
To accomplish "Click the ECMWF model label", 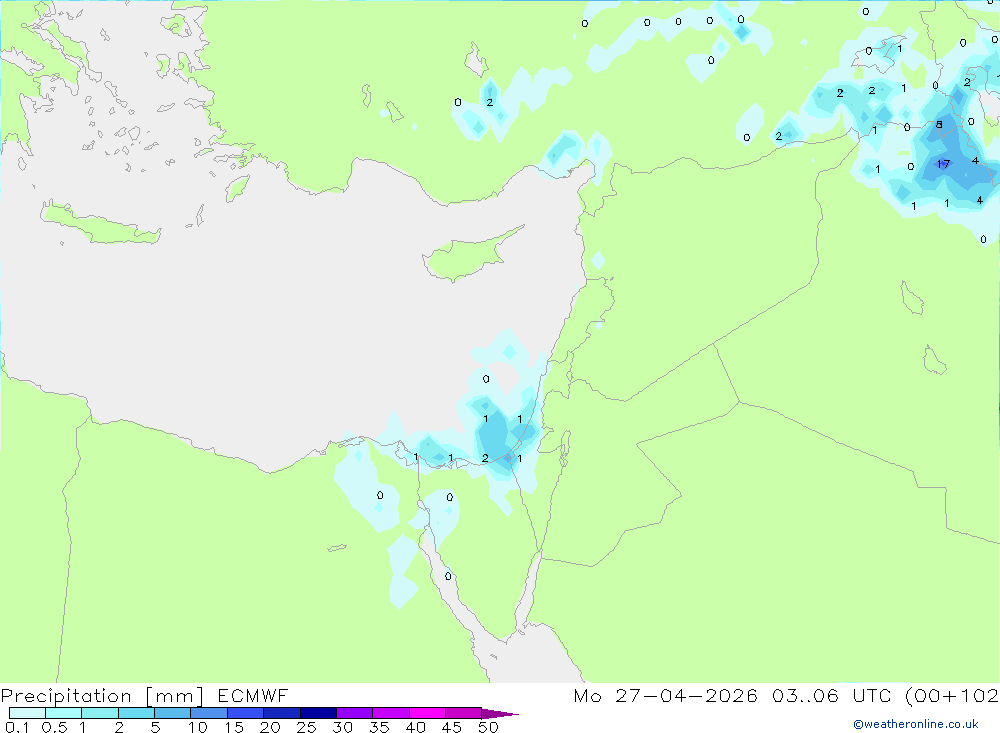I will coord(253,695).
